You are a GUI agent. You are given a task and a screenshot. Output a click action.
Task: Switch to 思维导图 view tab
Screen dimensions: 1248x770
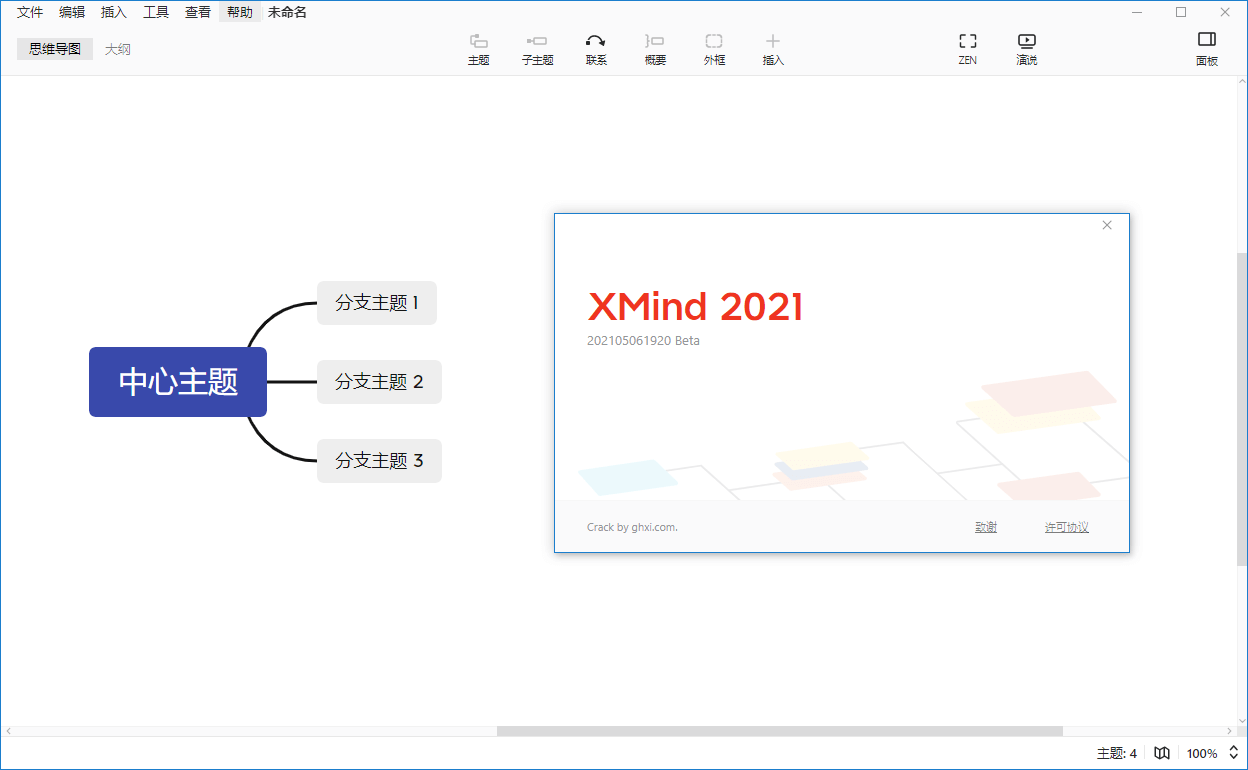[55, 49]
